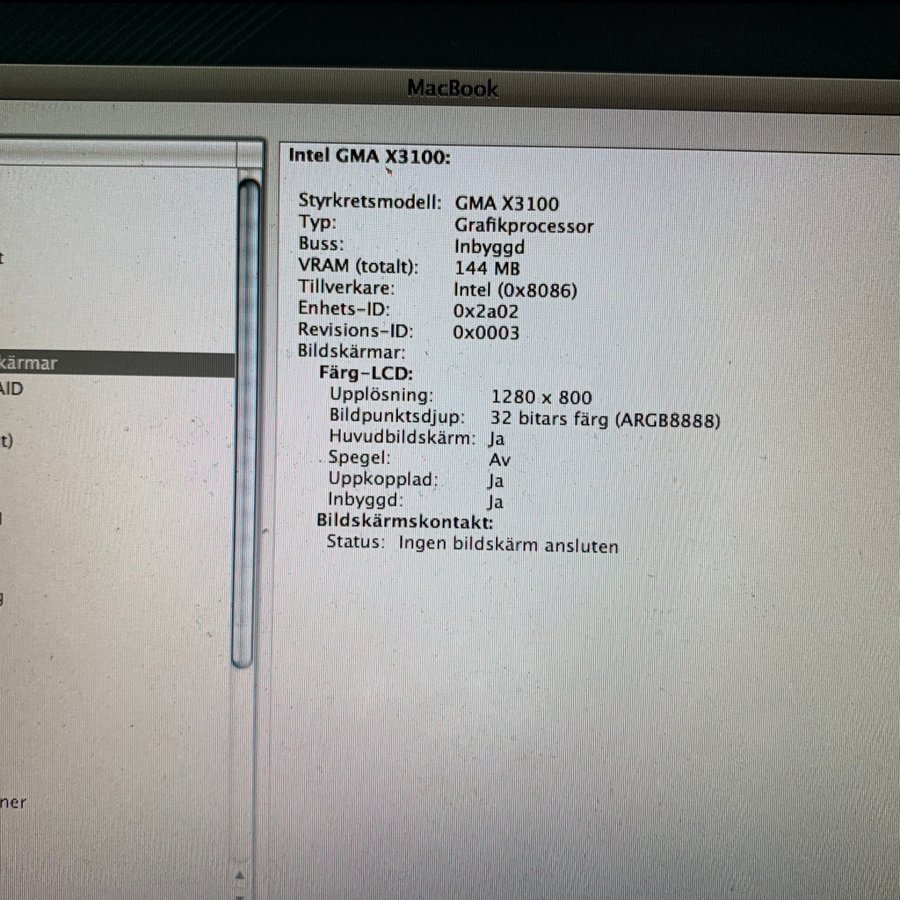Select the "Ingen bildskärm ansluten" status text
The width and height of the screenshot is (900, 900).
[509, 544]
